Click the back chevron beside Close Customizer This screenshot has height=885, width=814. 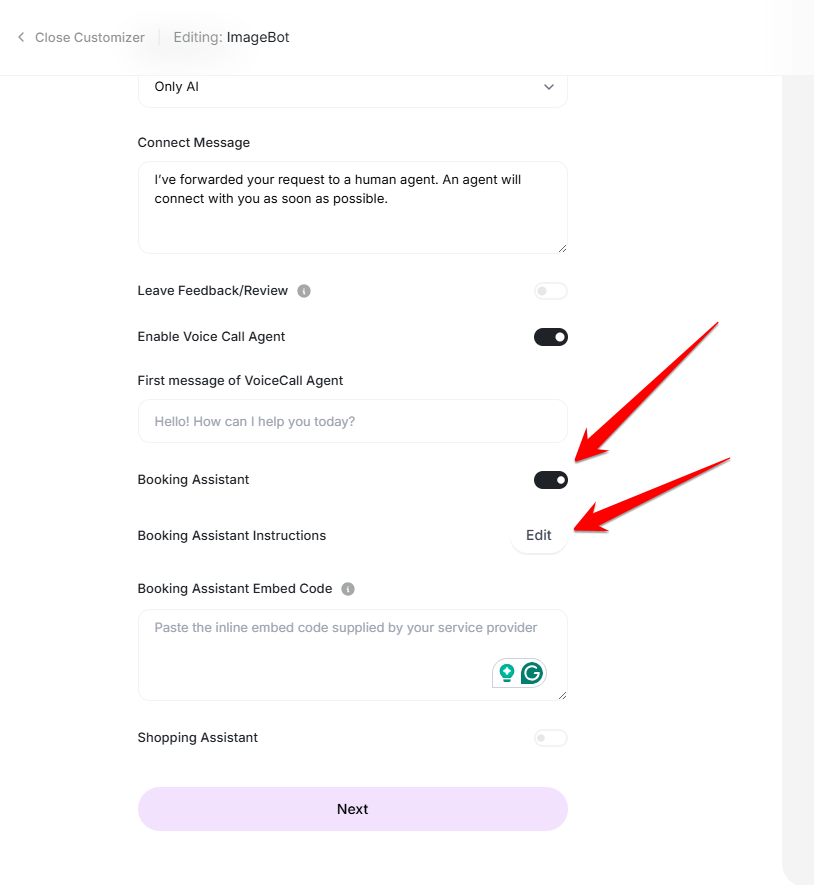point(21,37)
